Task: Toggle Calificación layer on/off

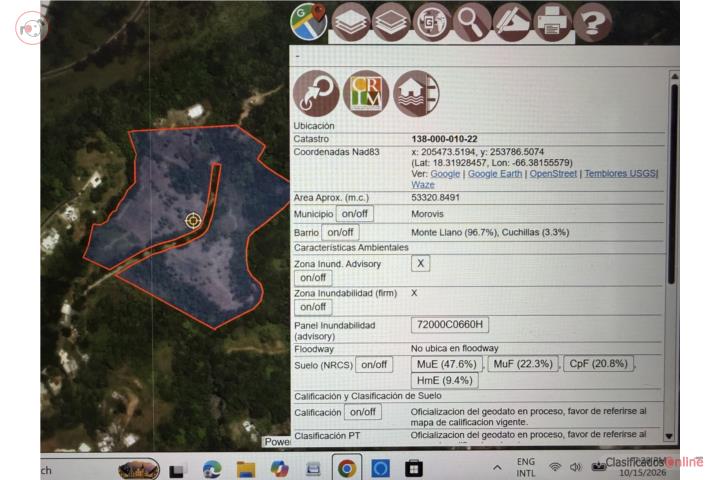Action: click(363, 412)
